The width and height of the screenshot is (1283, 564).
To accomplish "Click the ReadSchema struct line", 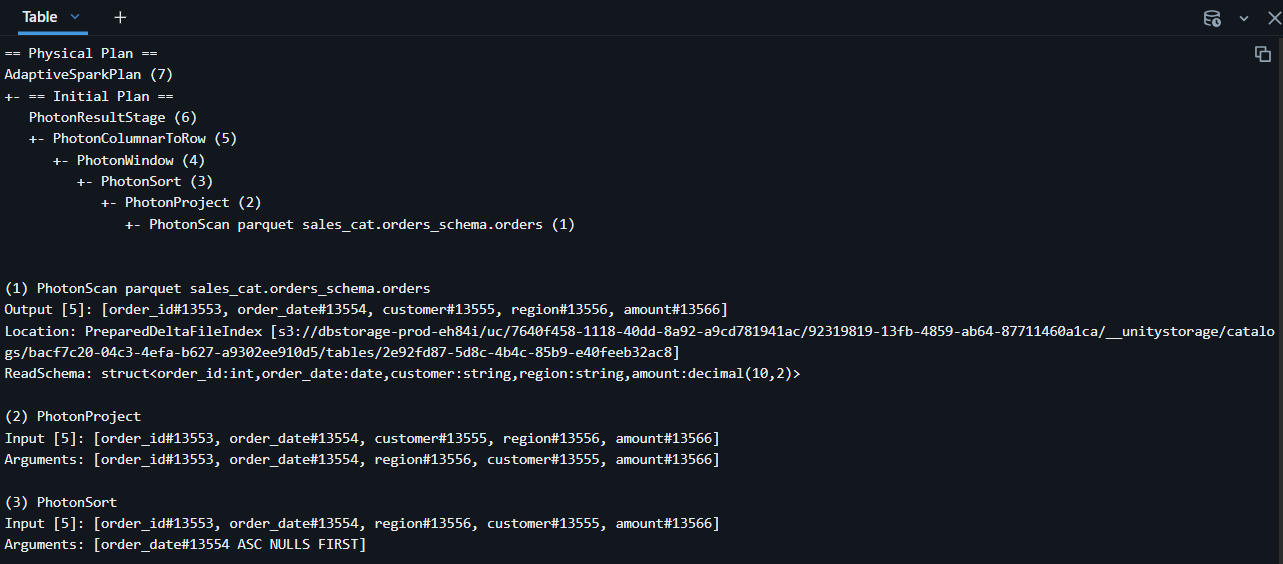I will pyautogui.click(x=403, y=373).
